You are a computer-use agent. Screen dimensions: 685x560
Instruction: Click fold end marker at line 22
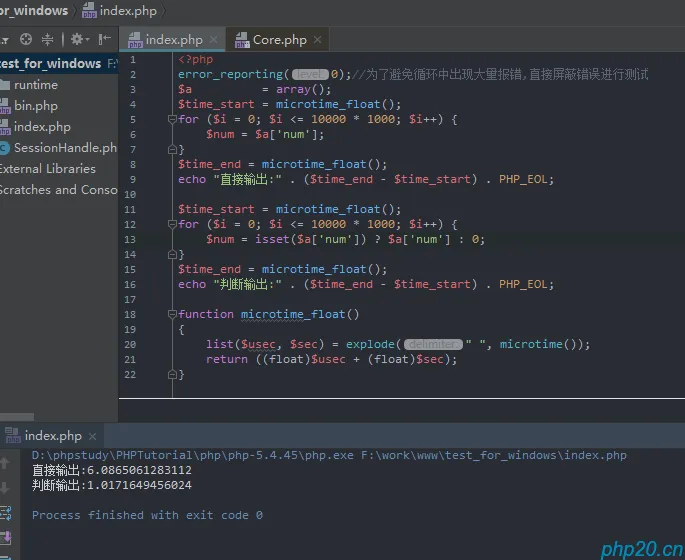pos(172,374)
